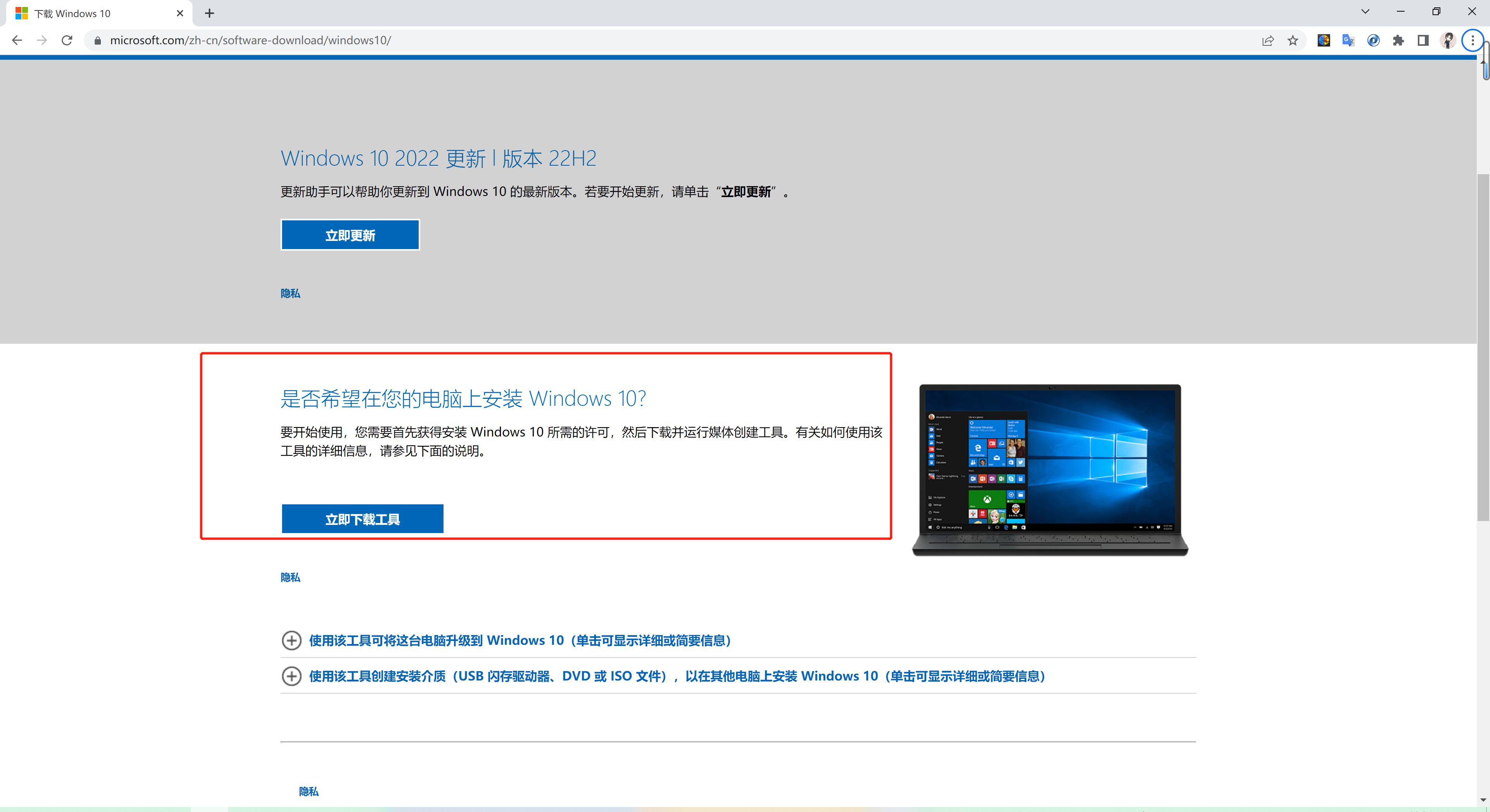Image resolution: width=1490 pixels, height=812 pixels.
Task: Select the 下载 Windows 10 tab
Action: [93, 13]
